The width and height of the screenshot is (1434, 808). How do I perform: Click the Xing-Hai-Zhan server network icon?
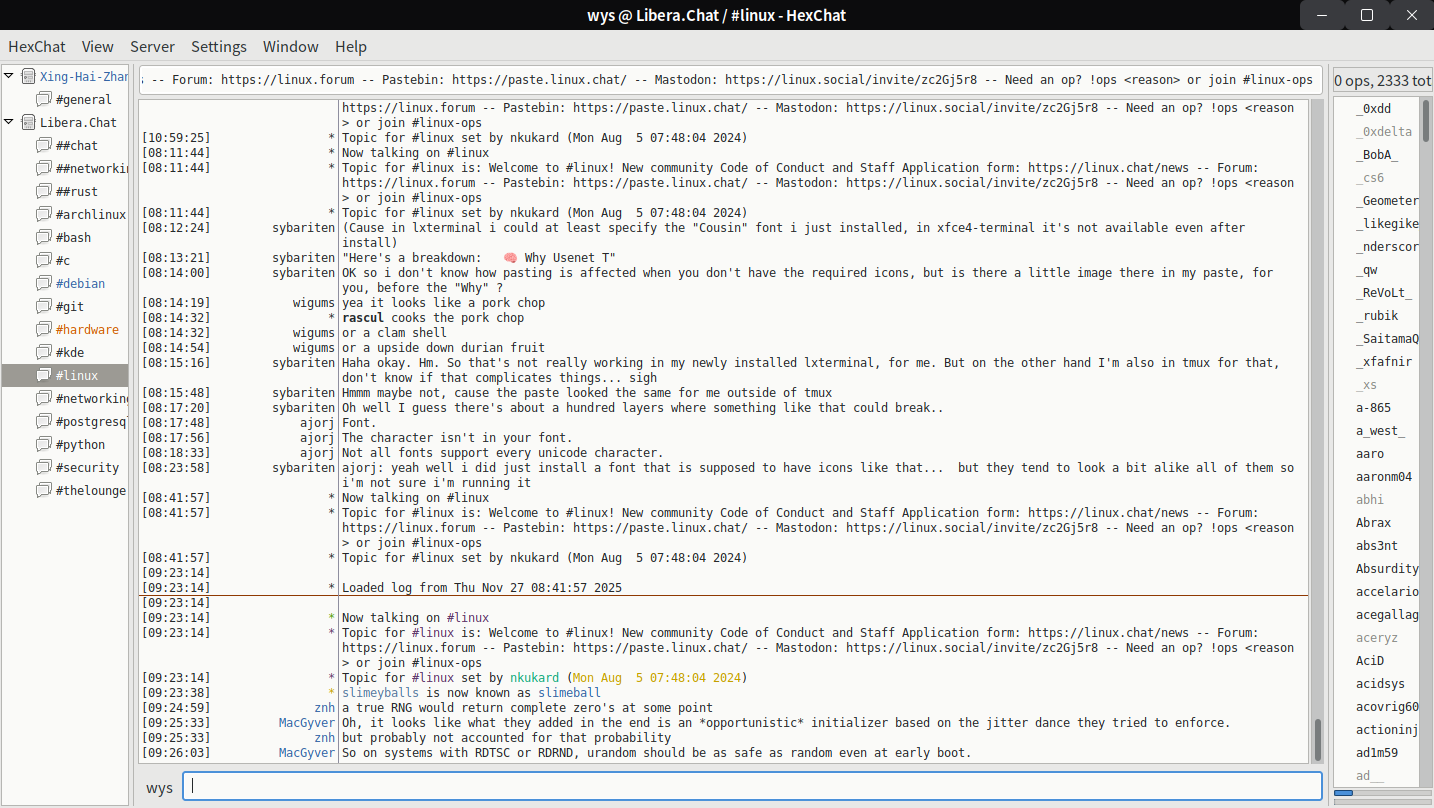tap(28, 76)
